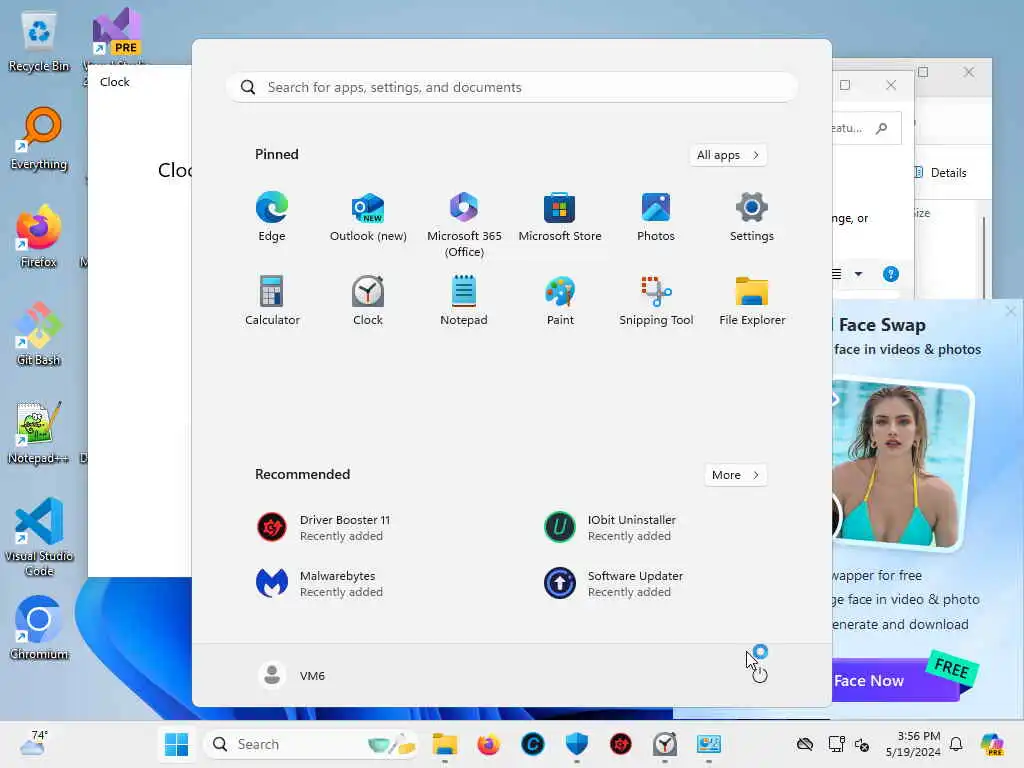Show More recommended items
Image resolution: width=1024 pixels, height=768 pixels.
click(x=736, y=475)
